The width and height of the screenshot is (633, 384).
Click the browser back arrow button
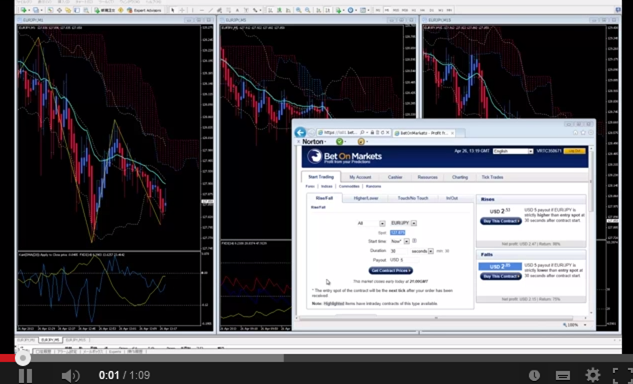pos(300,132)
